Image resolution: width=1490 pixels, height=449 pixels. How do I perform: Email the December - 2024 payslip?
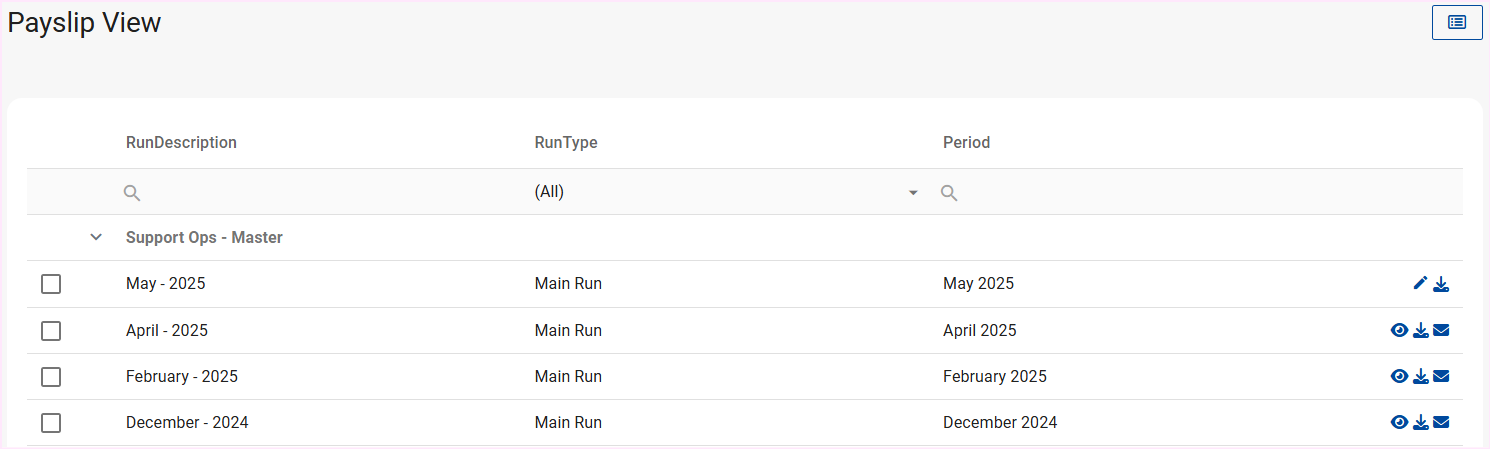pos(1441,423)
